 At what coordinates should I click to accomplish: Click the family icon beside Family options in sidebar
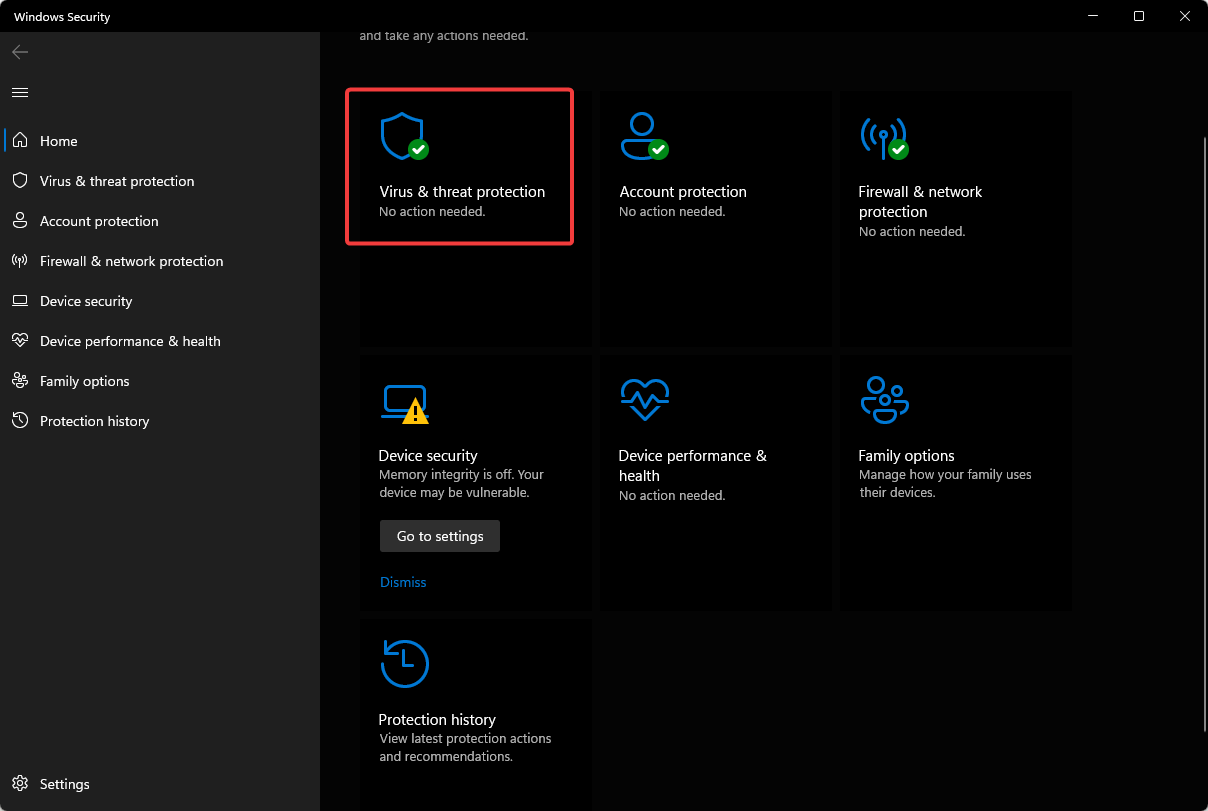point(20,381)
